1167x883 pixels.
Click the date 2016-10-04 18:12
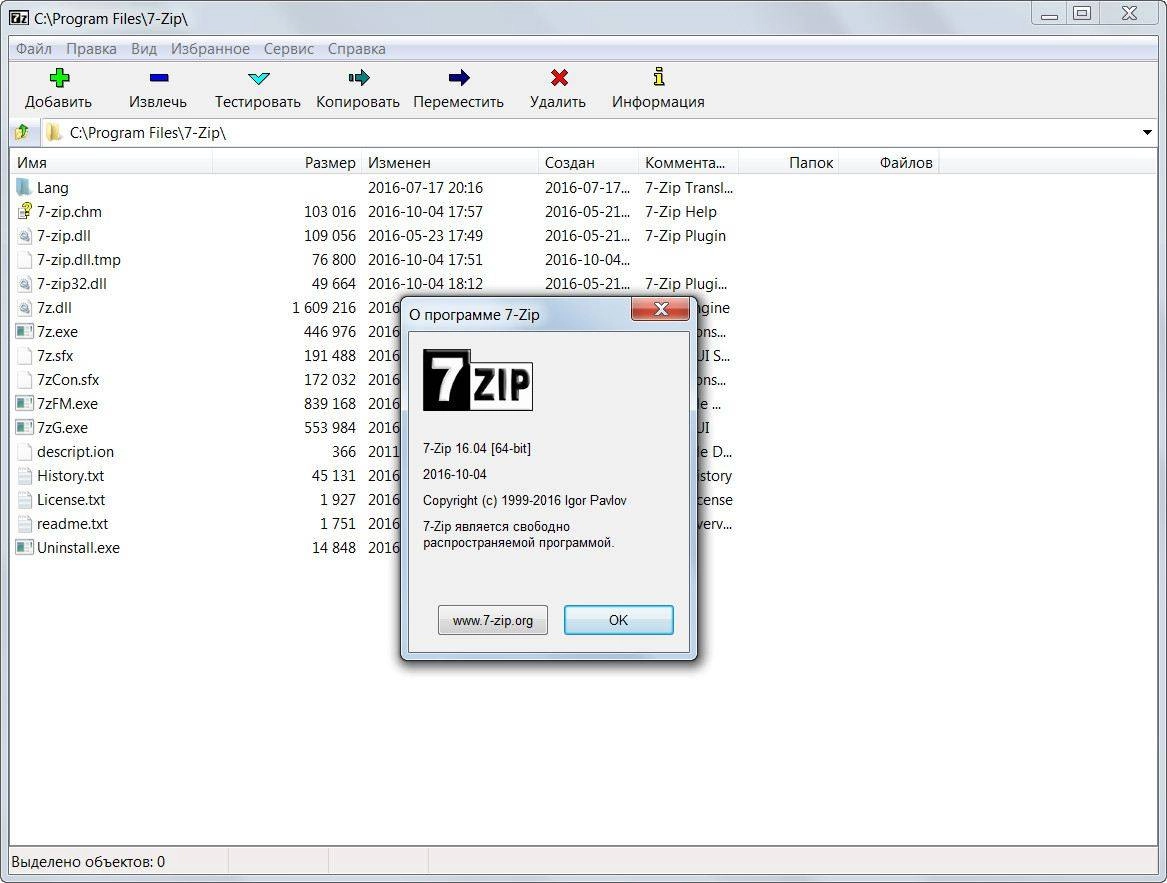425,284
